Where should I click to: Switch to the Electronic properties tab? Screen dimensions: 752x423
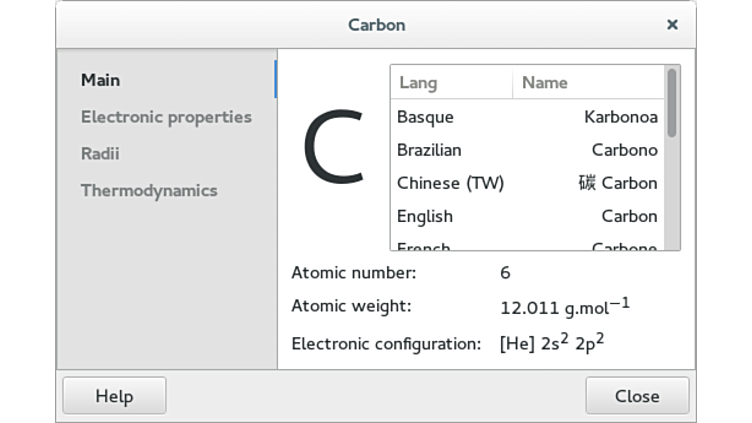166,117
